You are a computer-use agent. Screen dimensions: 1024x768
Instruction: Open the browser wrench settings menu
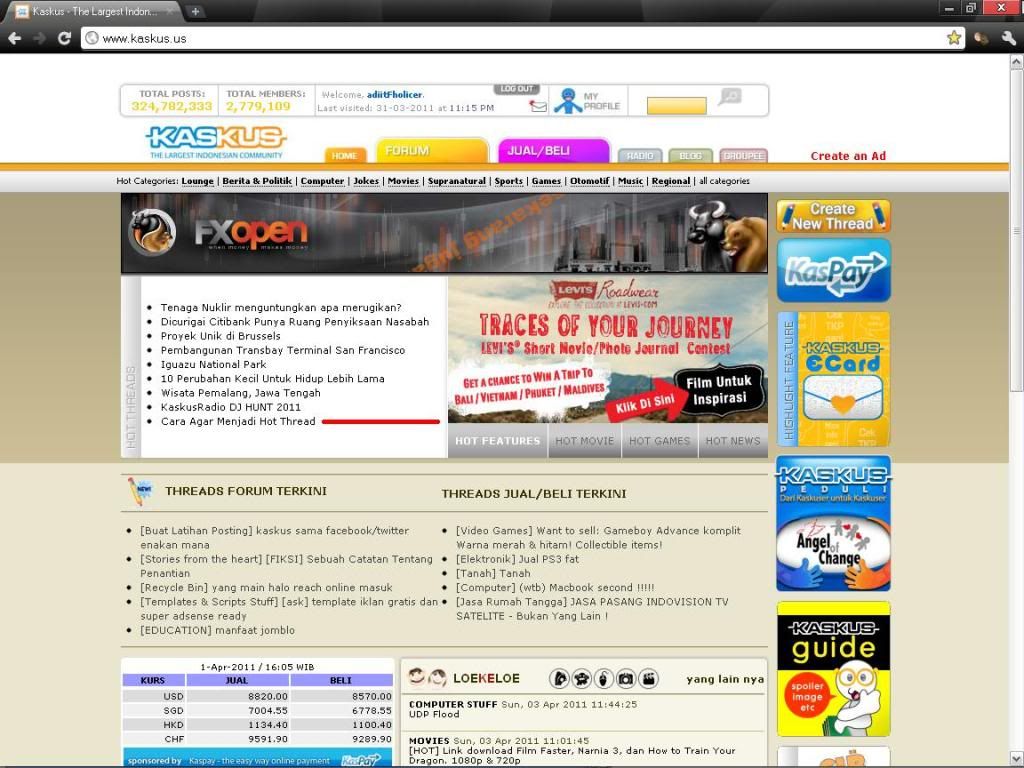pyautogui.click(x=1009, y=39)
